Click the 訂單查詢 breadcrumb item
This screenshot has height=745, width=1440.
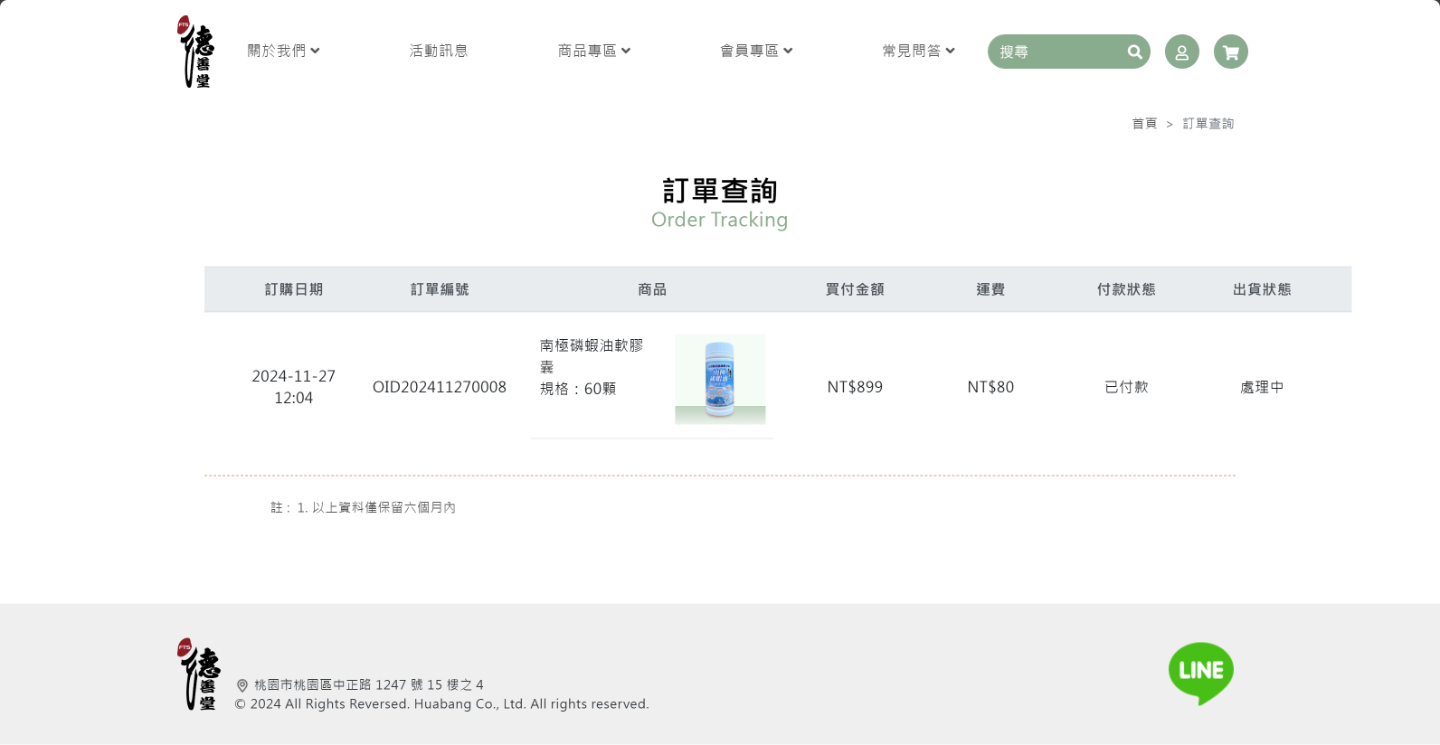pyautogui.click(x=1208, y=124)
